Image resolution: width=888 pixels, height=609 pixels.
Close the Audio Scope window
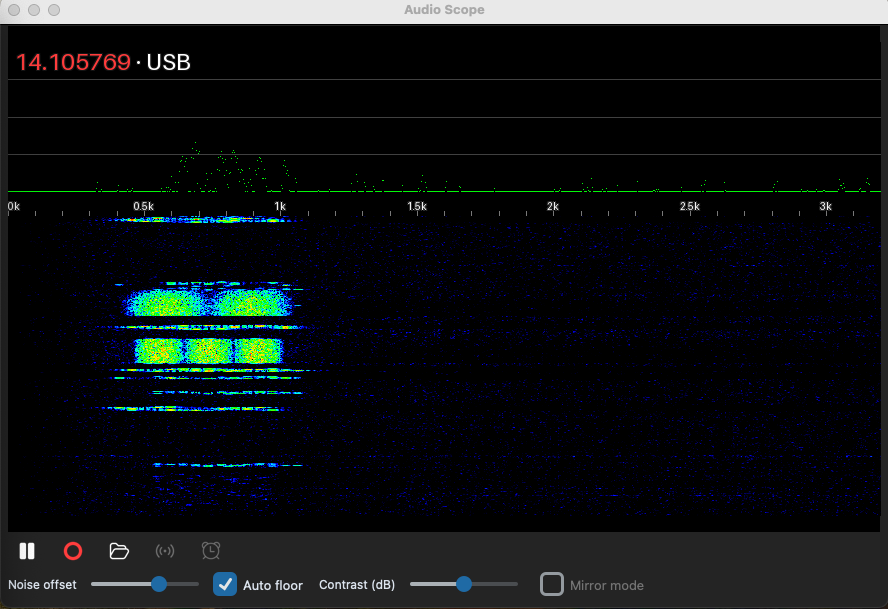[x=14, y=10]
